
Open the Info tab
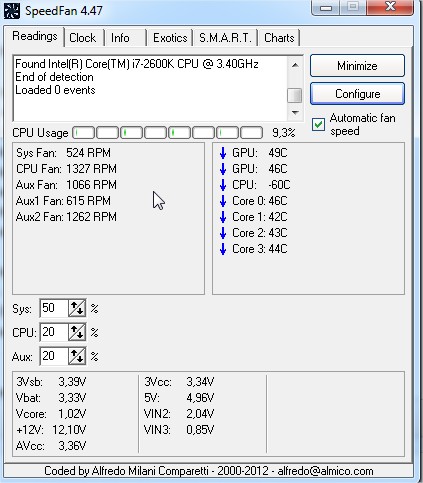[x=120, y=38]
